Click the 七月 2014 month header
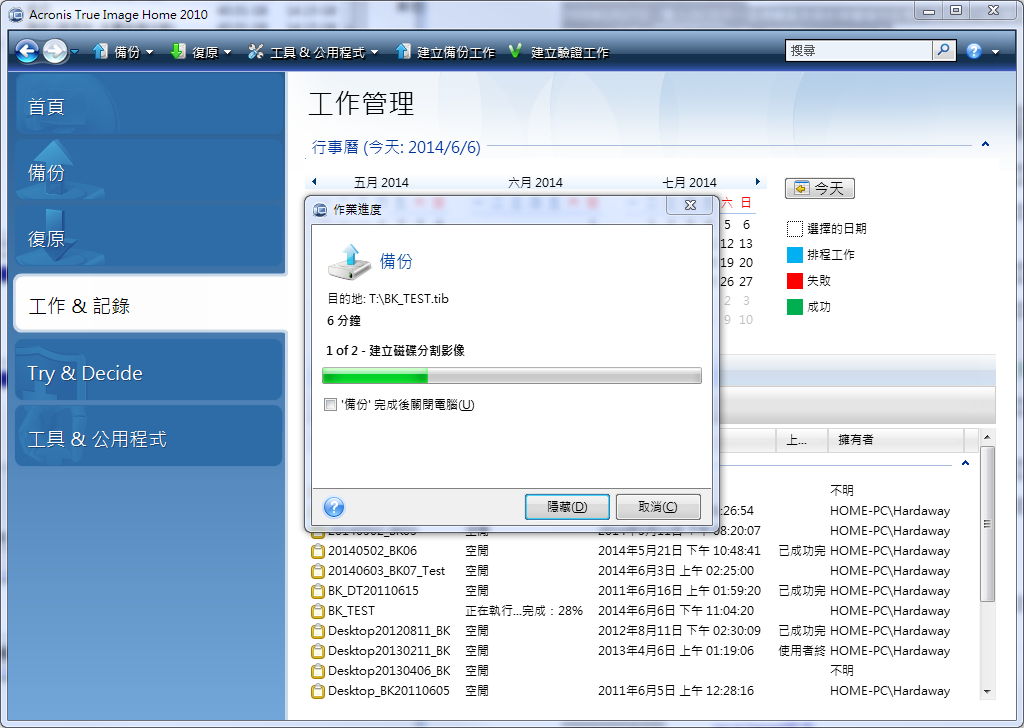 [x=690, y=182]
